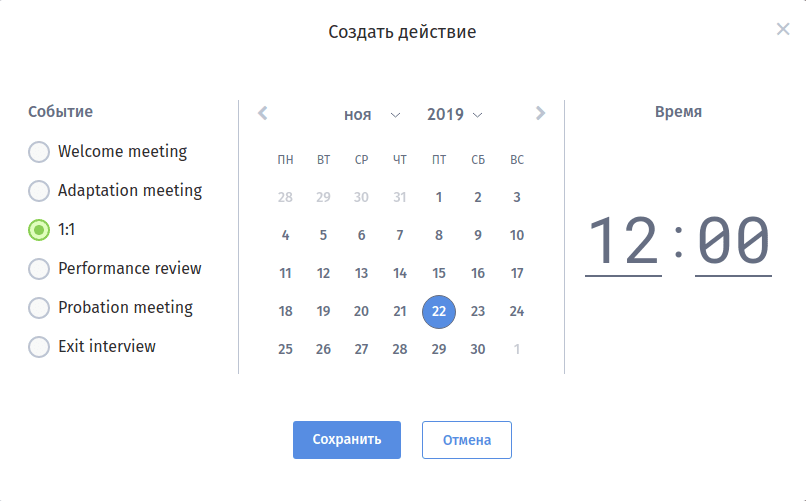806x501 pixels.
Task: Click the minutes field showing 00
Action: click(x=733, y=242)
